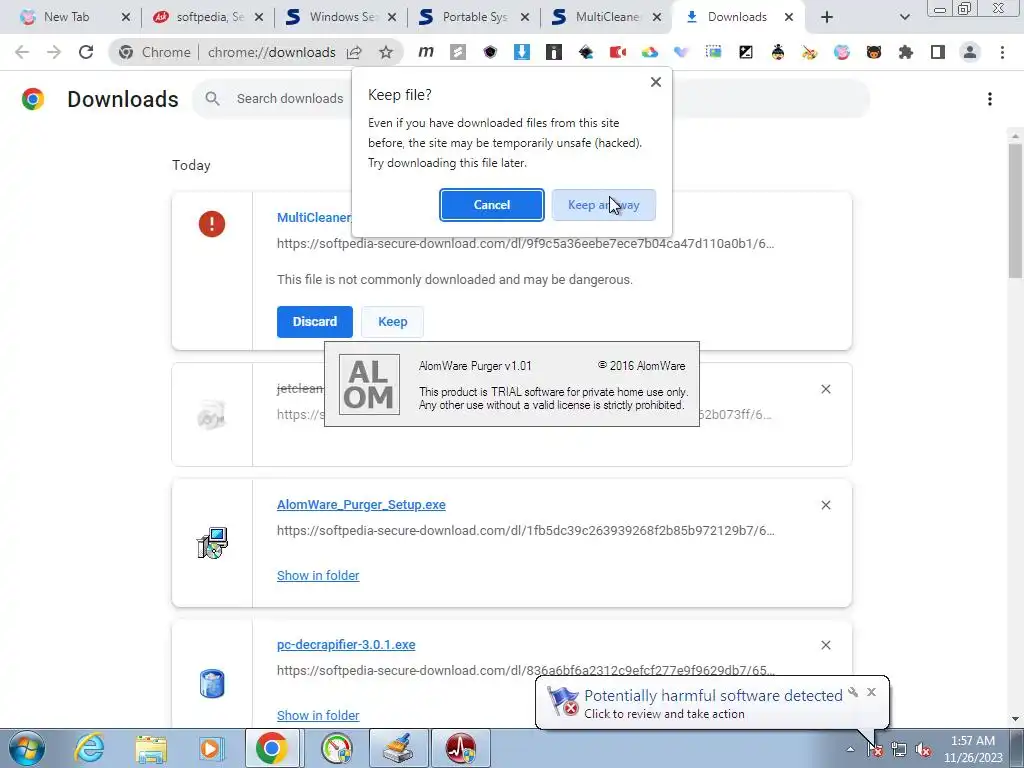Viewport: 1024px width, 768px height.
Task: Reload the Downloads page
Action: [86, 52]
